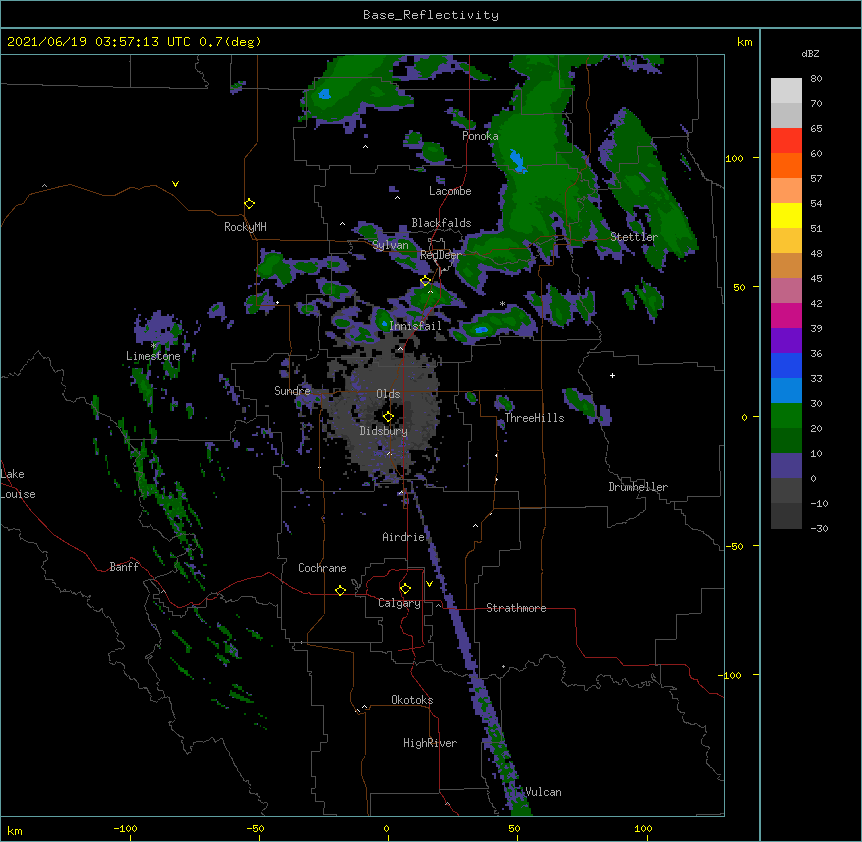Click the Blackfalds city label
Image resolution: width=862 pixels, height=842 pixels.
[441, 223]
